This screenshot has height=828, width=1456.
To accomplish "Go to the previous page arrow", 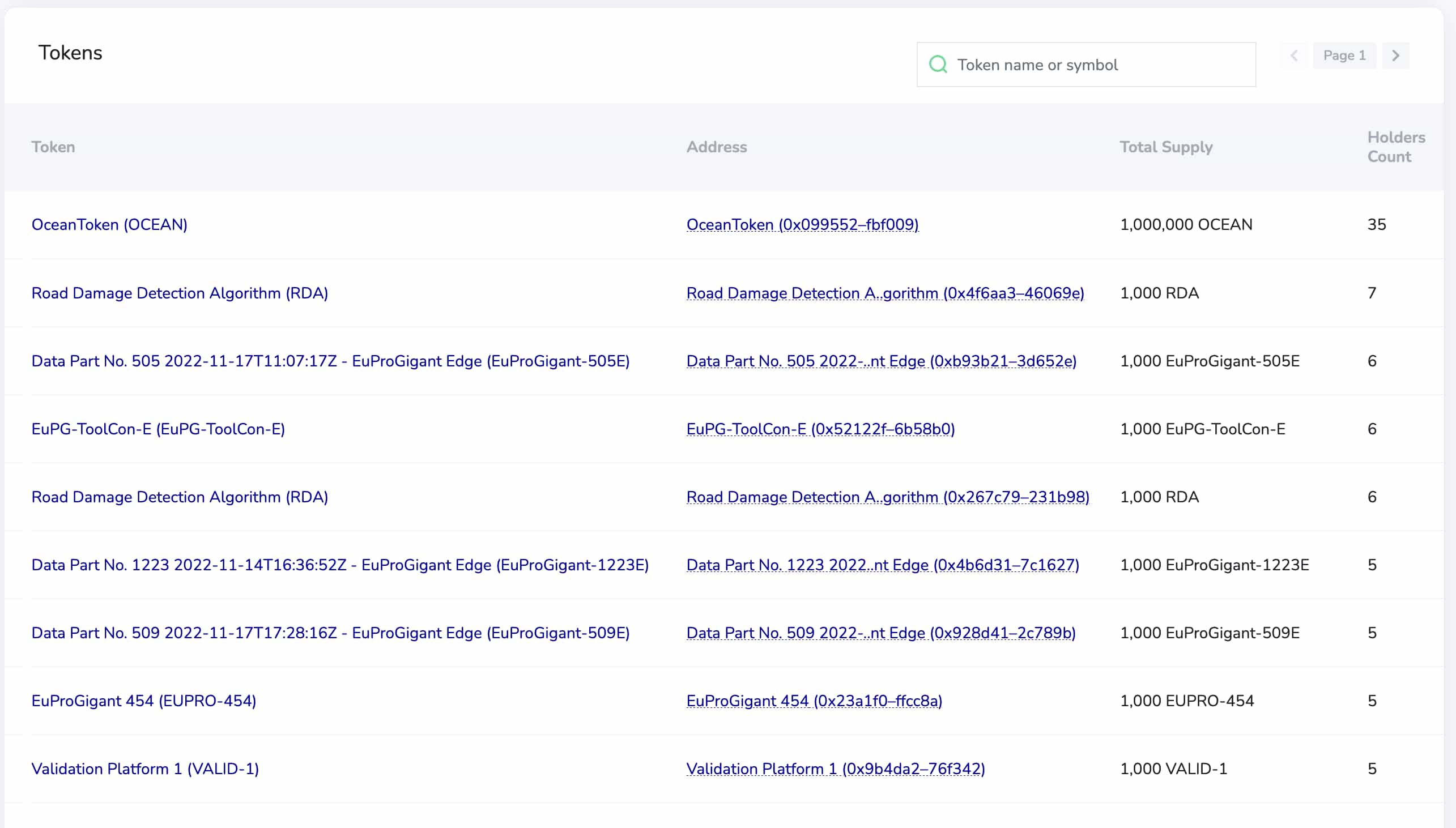I will 1294,56.
